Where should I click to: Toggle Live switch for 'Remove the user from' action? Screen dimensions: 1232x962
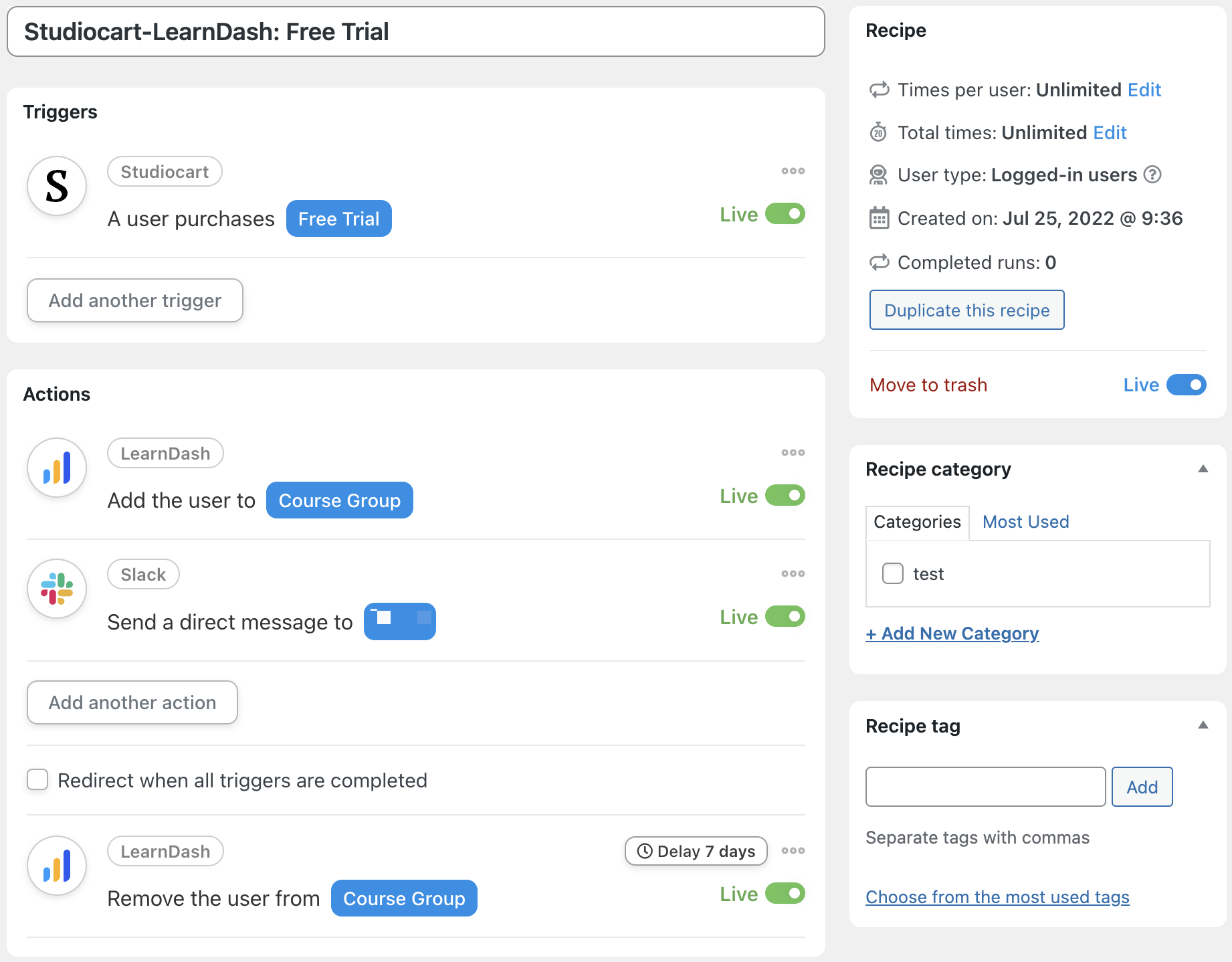[x=785, y=894]
